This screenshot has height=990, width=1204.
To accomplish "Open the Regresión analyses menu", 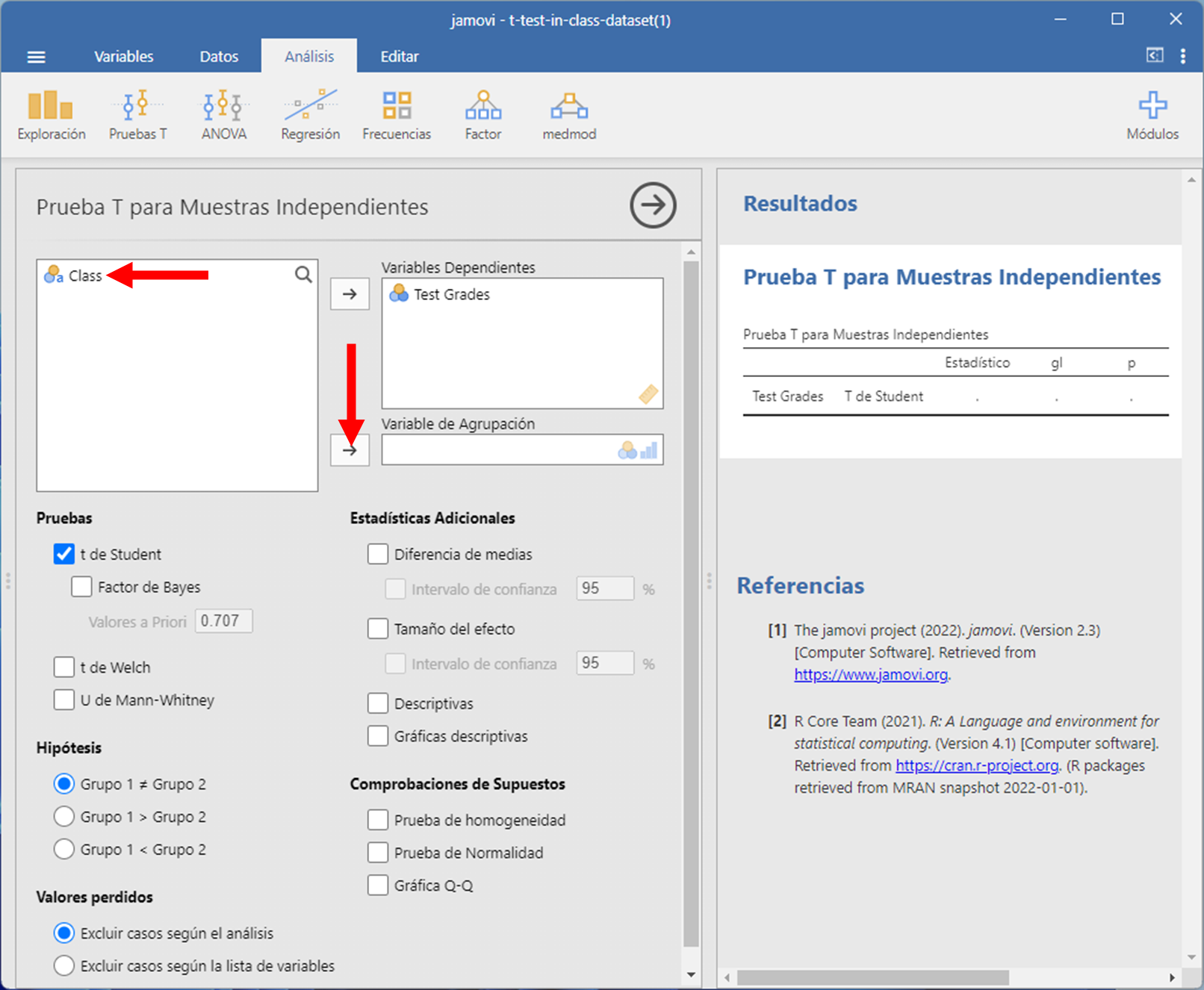I will [310, 115].
